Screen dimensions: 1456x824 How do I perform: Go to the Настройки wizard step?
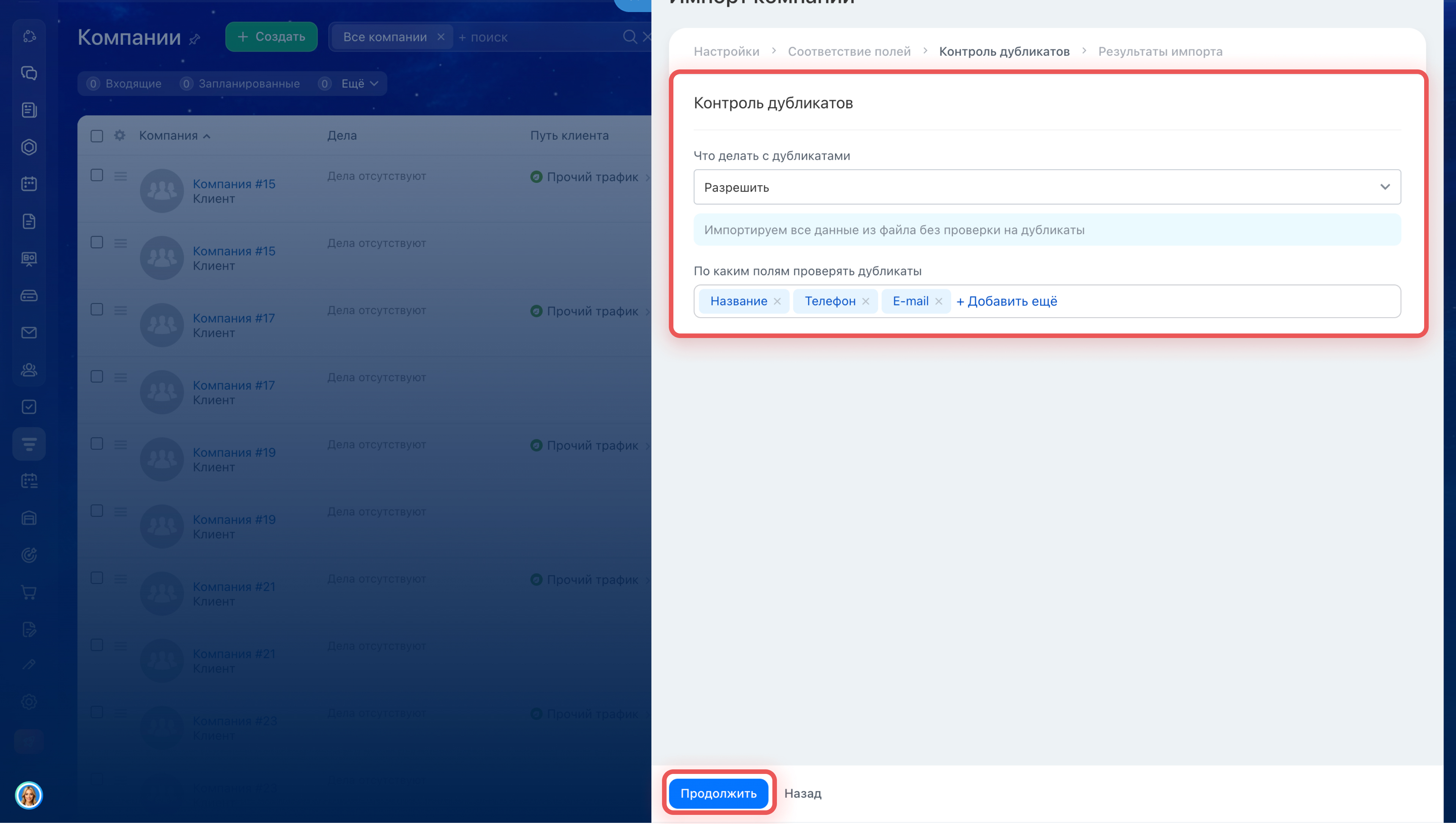(x=726, y=52)
